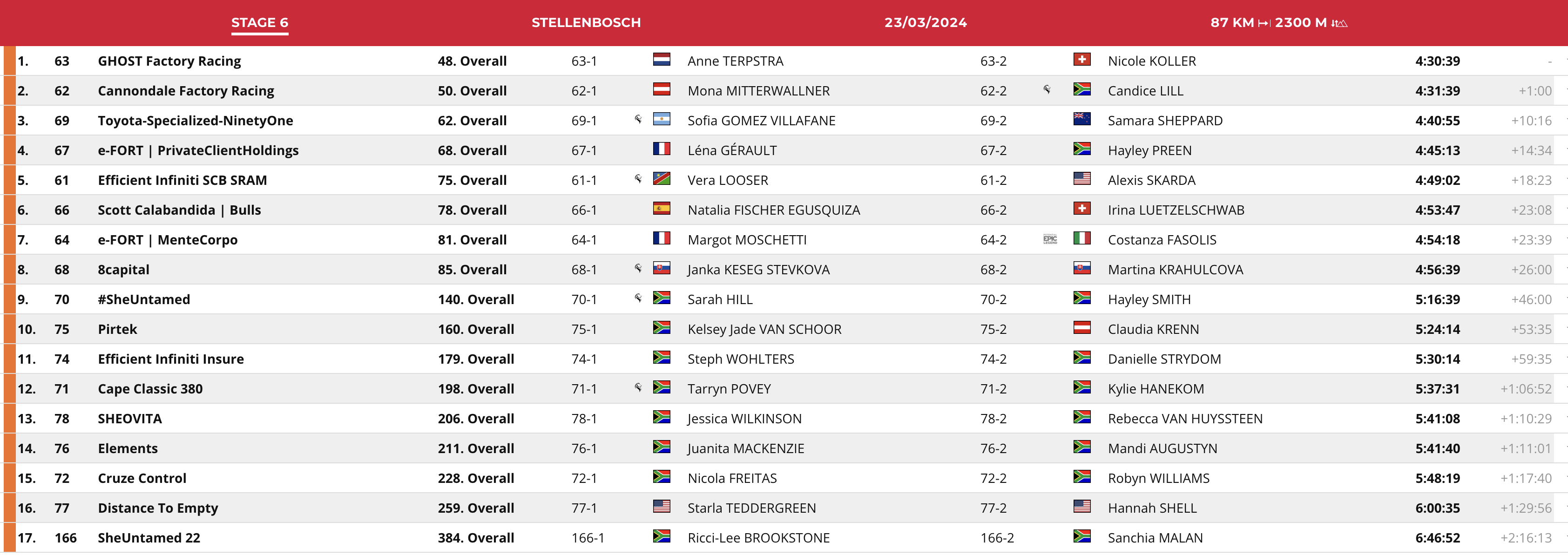Click the lion badge beside Candice Lill

click(x=1047, y=89)
